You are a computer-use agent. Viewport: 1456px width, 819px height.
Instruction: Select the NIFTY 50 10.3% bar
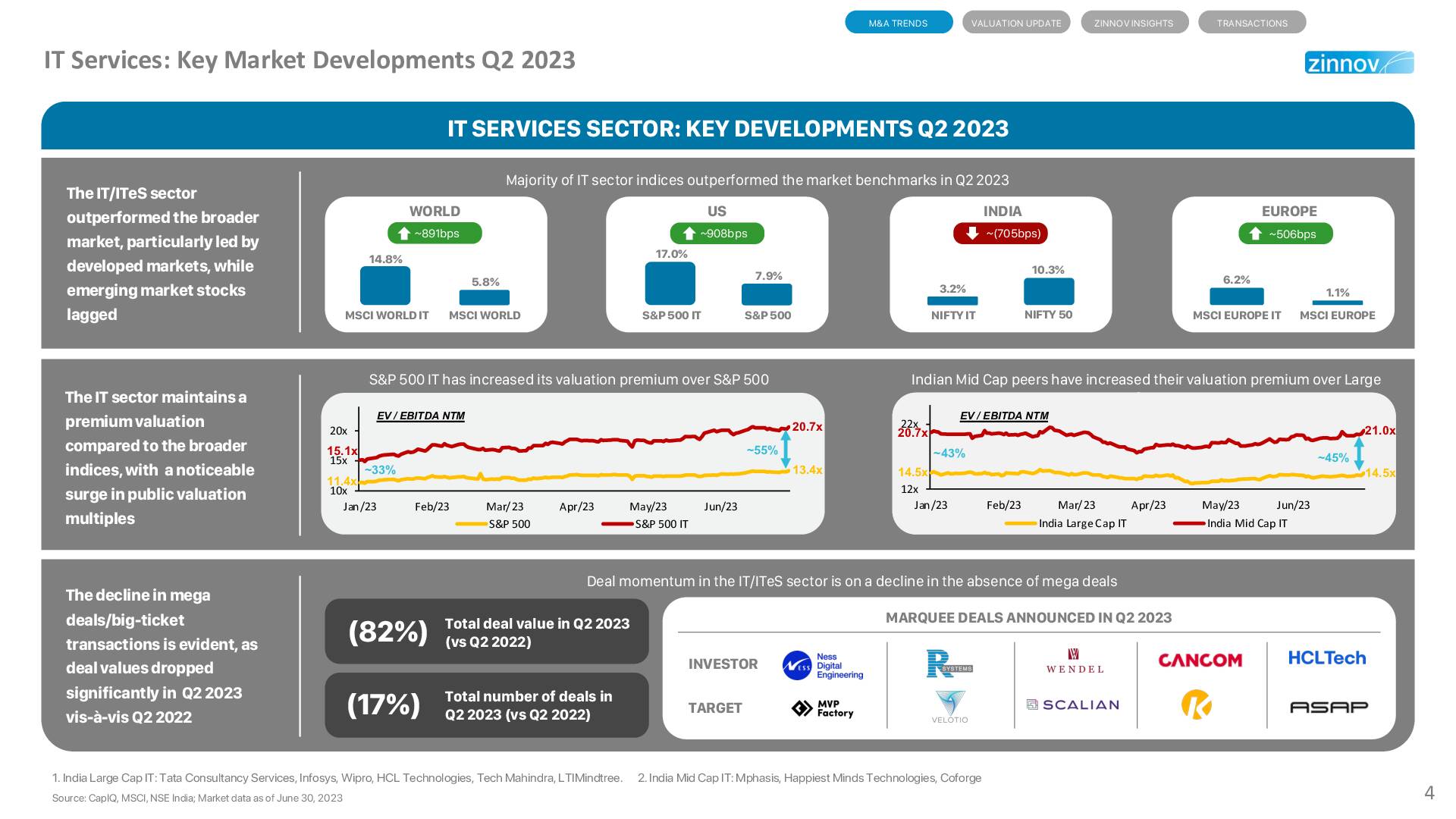[1049, 292]
